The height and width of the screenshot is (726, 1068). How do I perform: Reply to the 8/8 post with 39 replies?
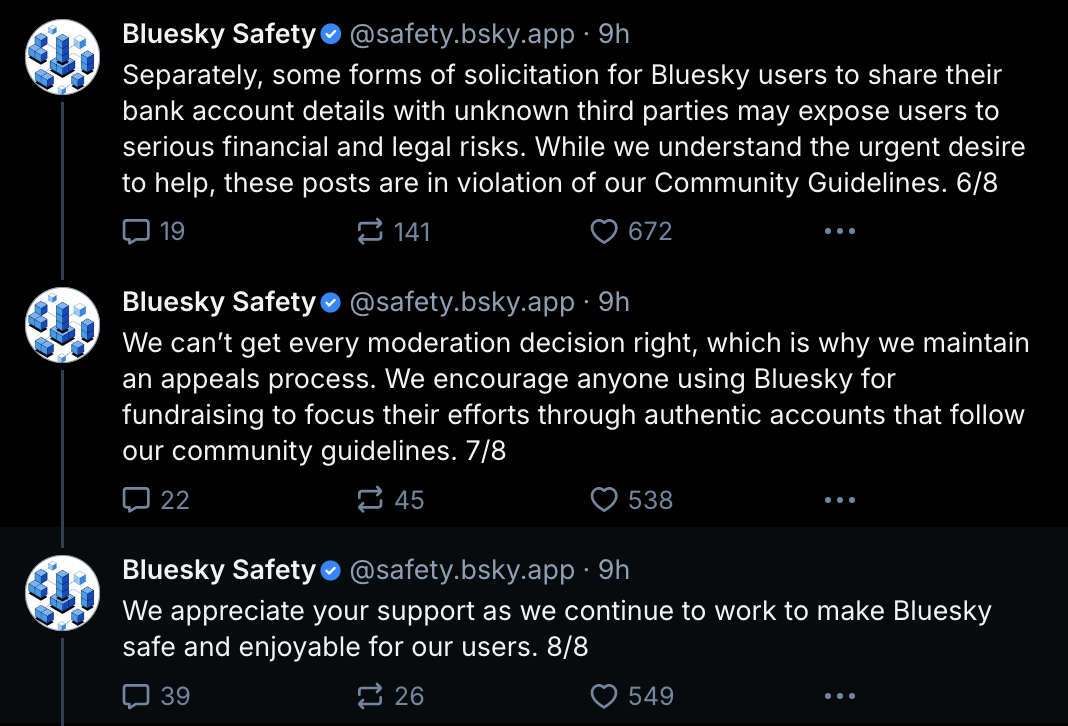(155, 696)
